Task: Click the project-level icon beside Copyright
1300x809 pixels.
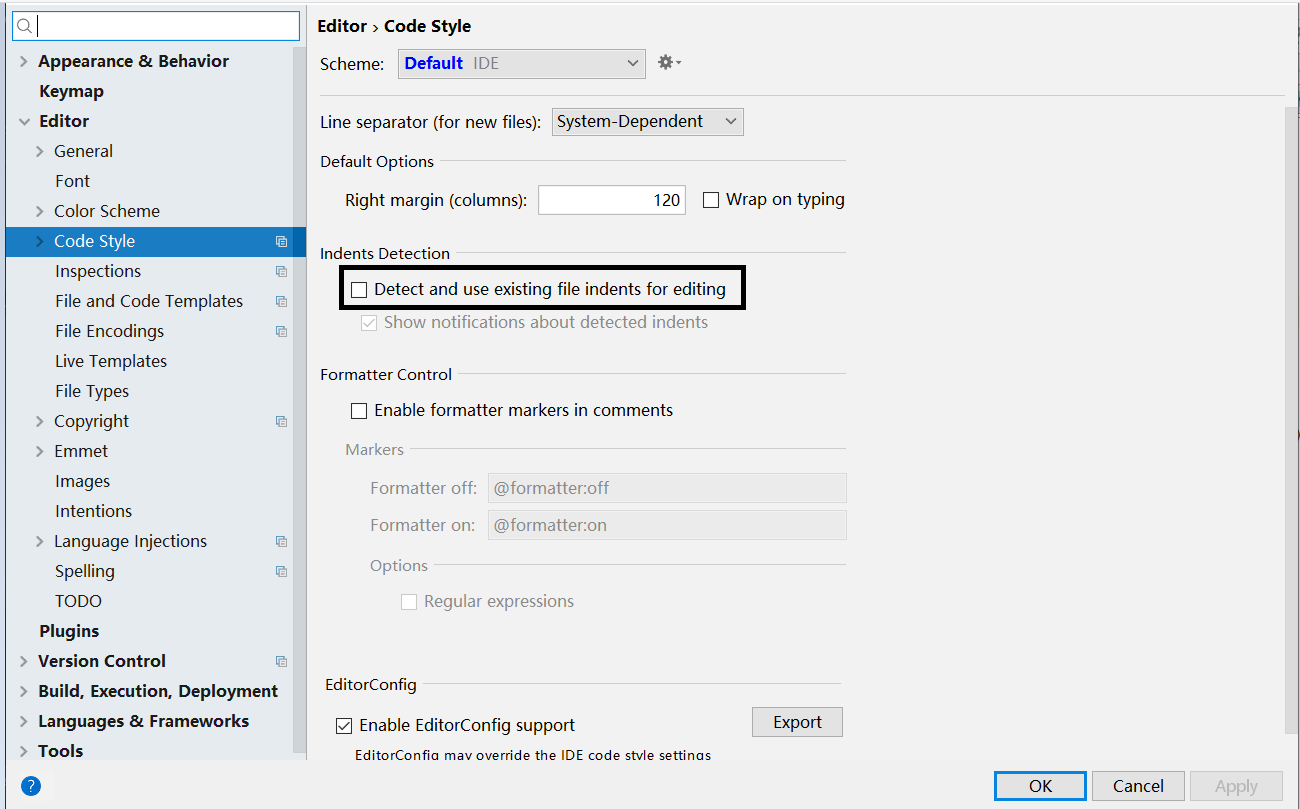Action: point(281,421)
